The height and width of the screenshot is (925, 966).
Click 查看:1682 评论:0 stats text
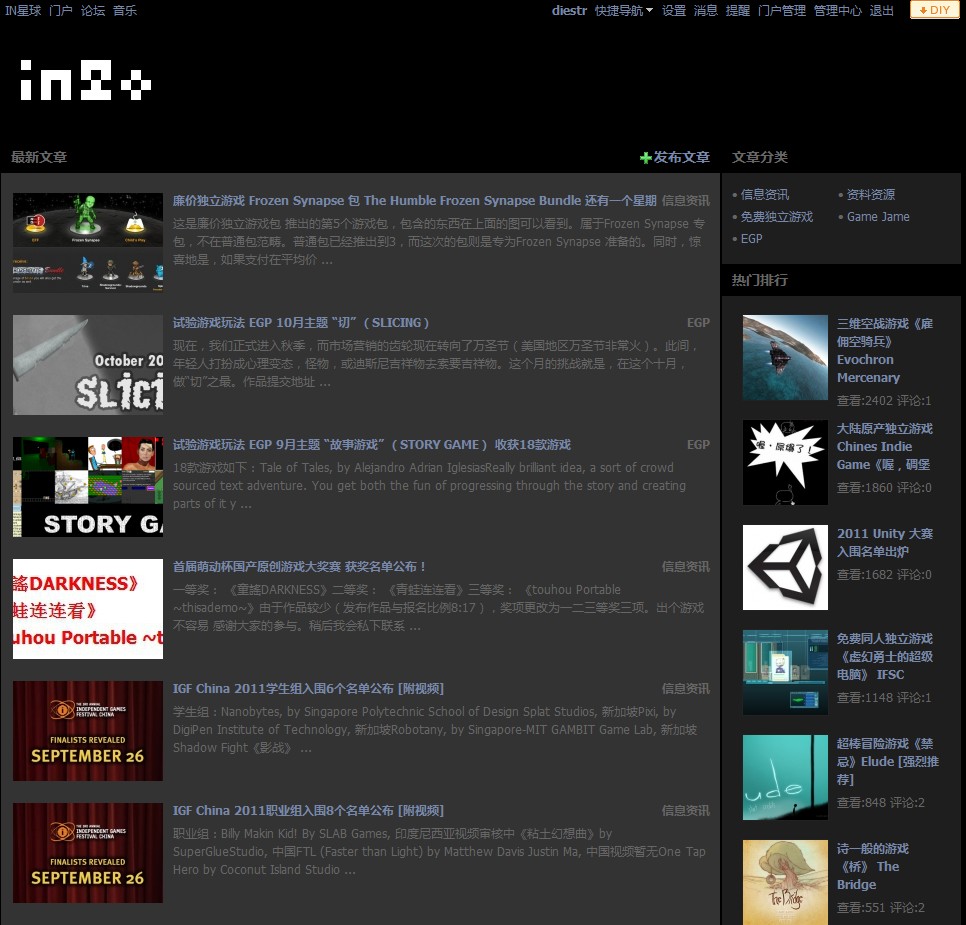[884, 575]
